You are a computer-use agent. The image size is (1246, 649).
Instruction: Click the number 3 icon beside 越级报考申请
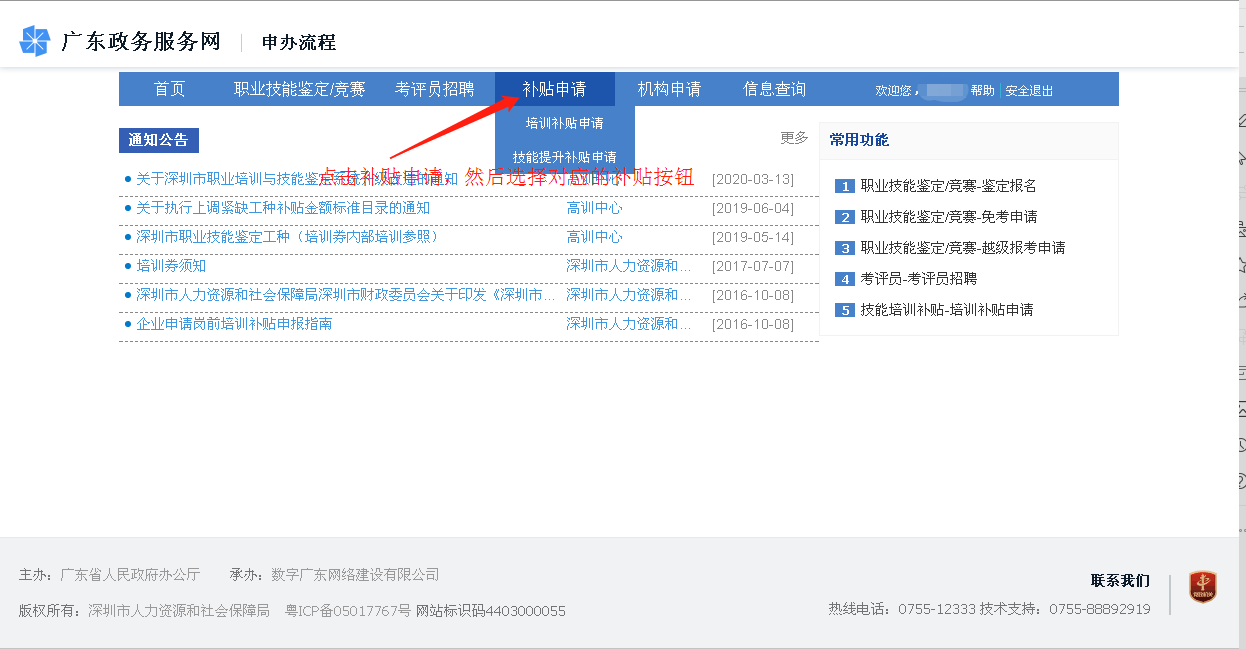pos(845,248)
